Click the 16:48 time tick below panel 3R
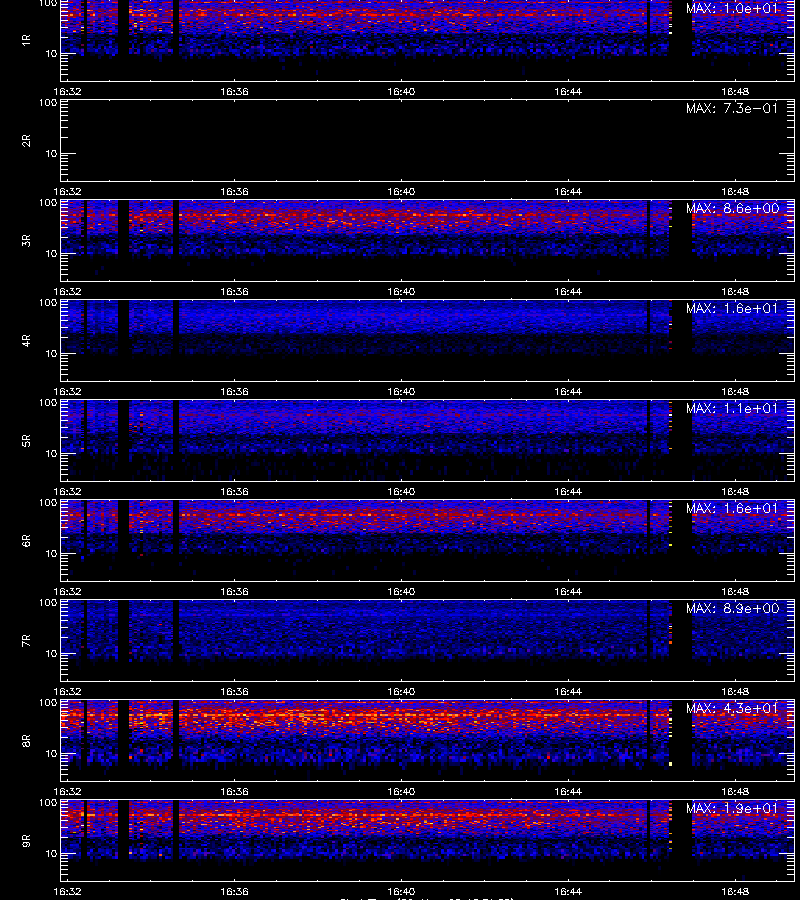The width and height of the screenshot is (800, 900). point(735,292)
